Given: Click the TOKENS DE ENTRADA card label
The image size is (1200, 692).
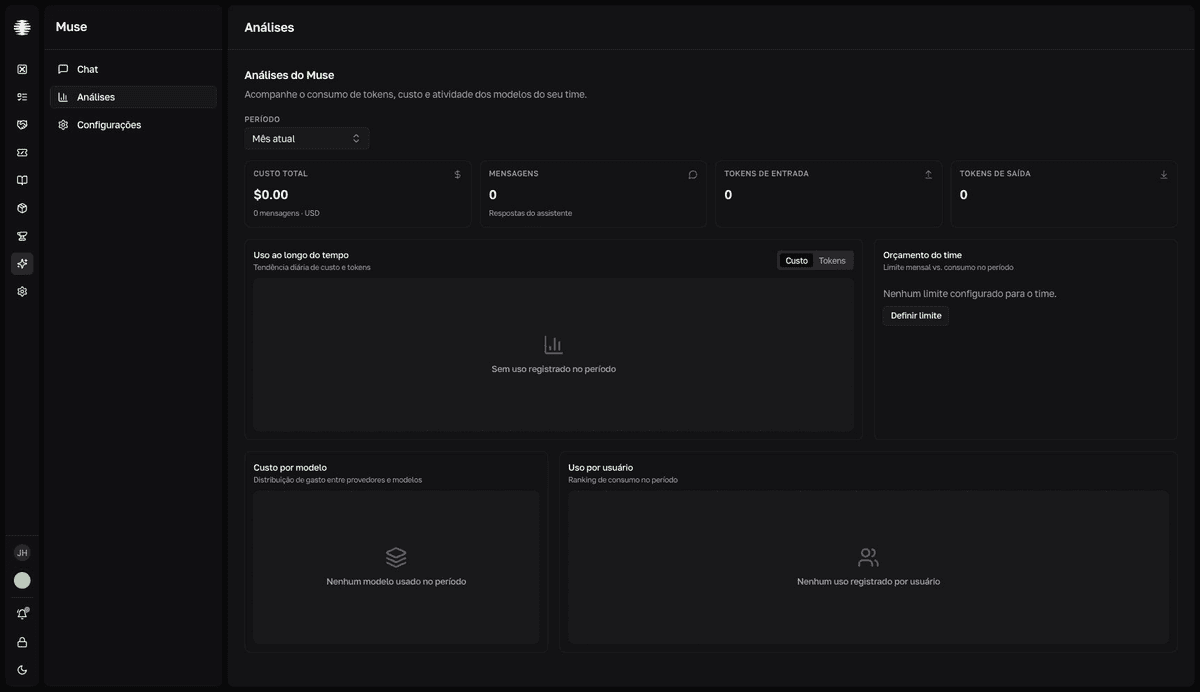Looking at the screenshot, I should pyautogui.click(x=767, y=173).
